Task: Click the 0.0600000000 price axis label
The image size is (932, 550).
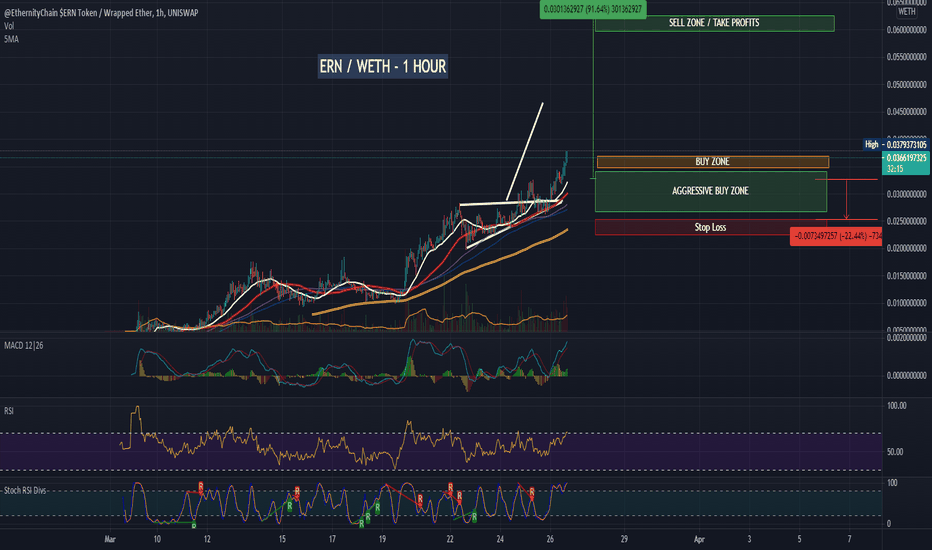Action: tap(906, 30)
